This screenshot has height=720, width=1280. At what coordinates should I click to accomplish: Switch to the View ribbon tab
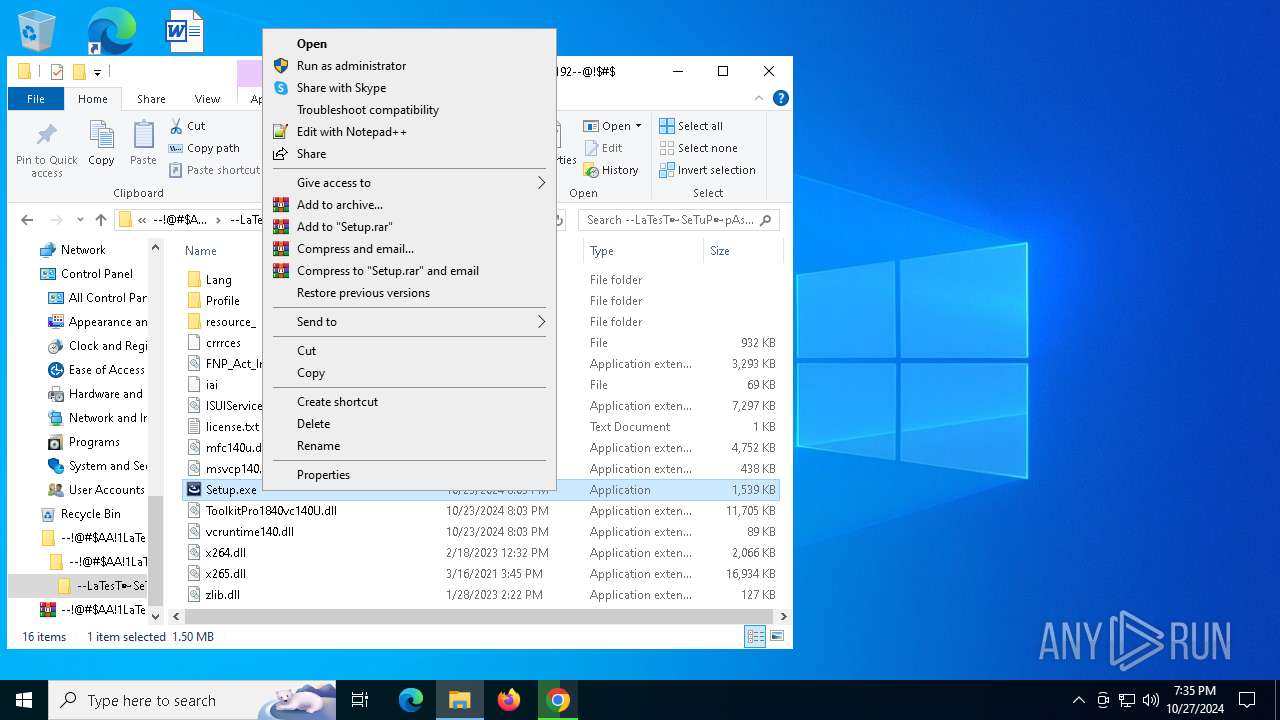coord(207,99)
